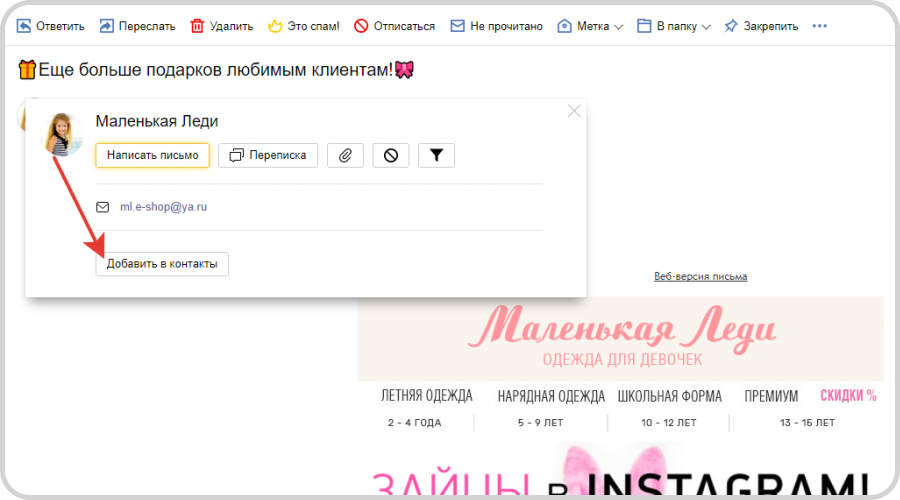
Task: Select the СКИДКИ % menu item
Action: (848, 395)
